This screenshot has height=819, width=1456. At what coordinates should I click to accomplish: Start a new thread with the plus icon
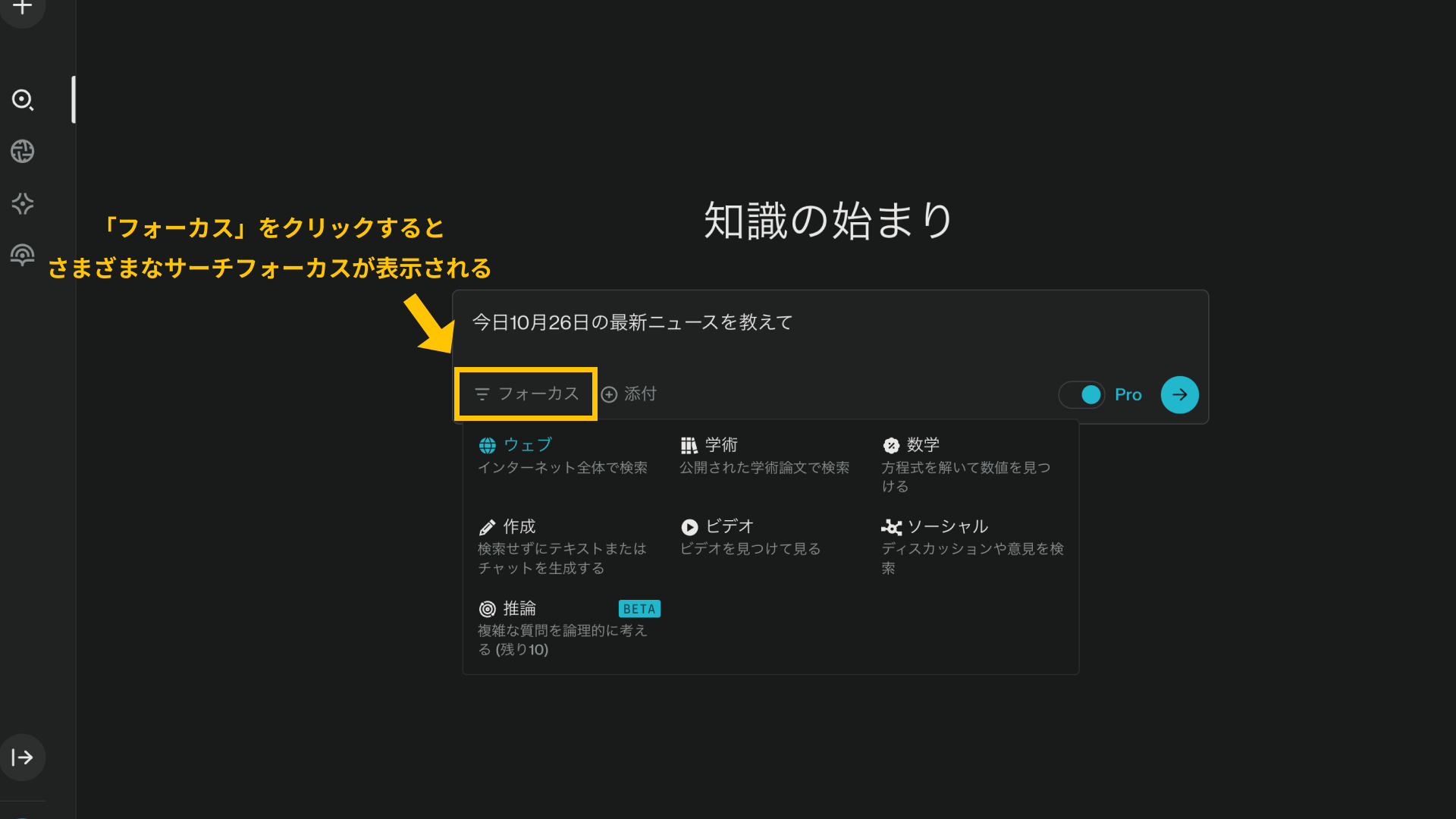tap(22, 11)
